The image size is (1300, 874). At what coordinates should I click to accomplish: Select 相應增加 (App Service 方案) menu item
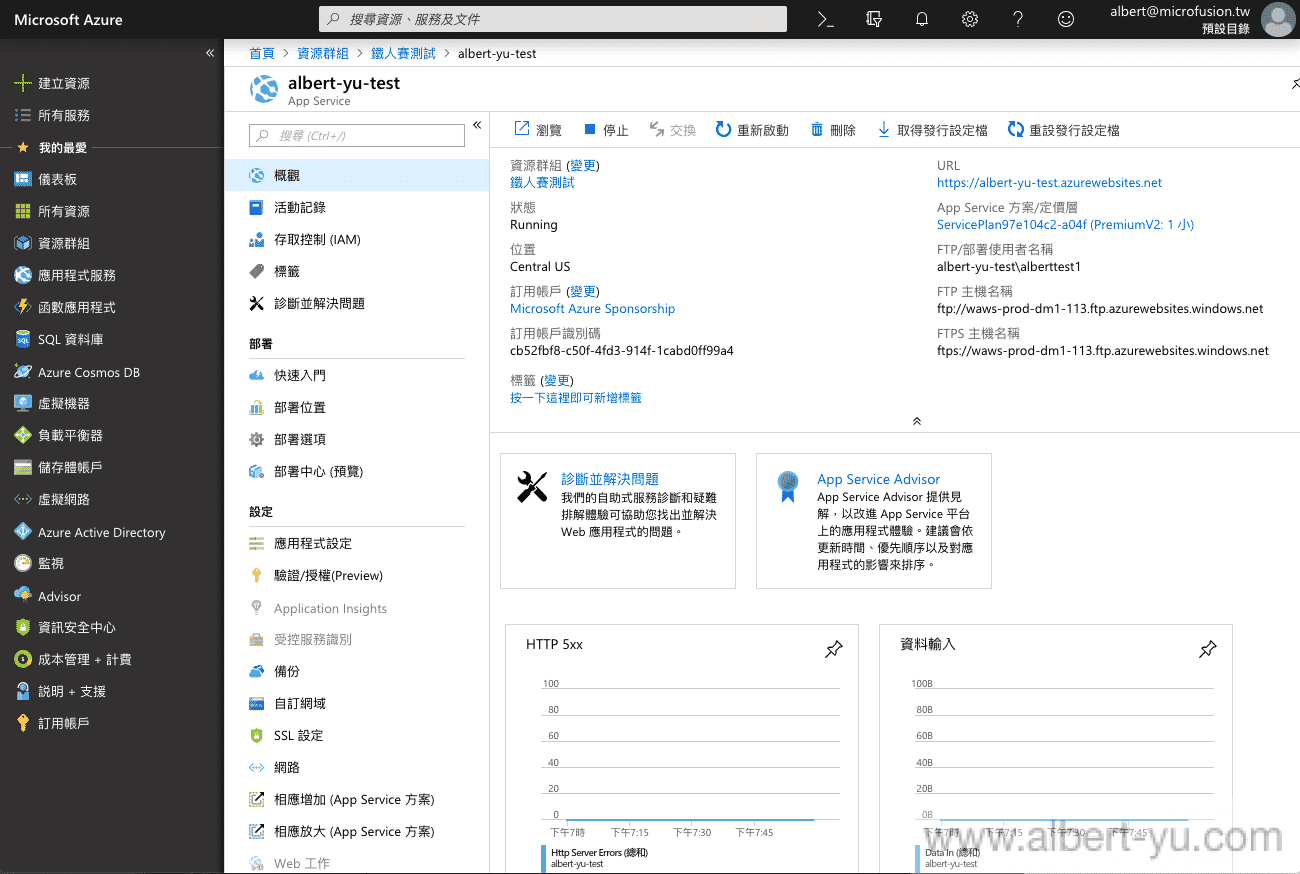(x=357, y=799)
